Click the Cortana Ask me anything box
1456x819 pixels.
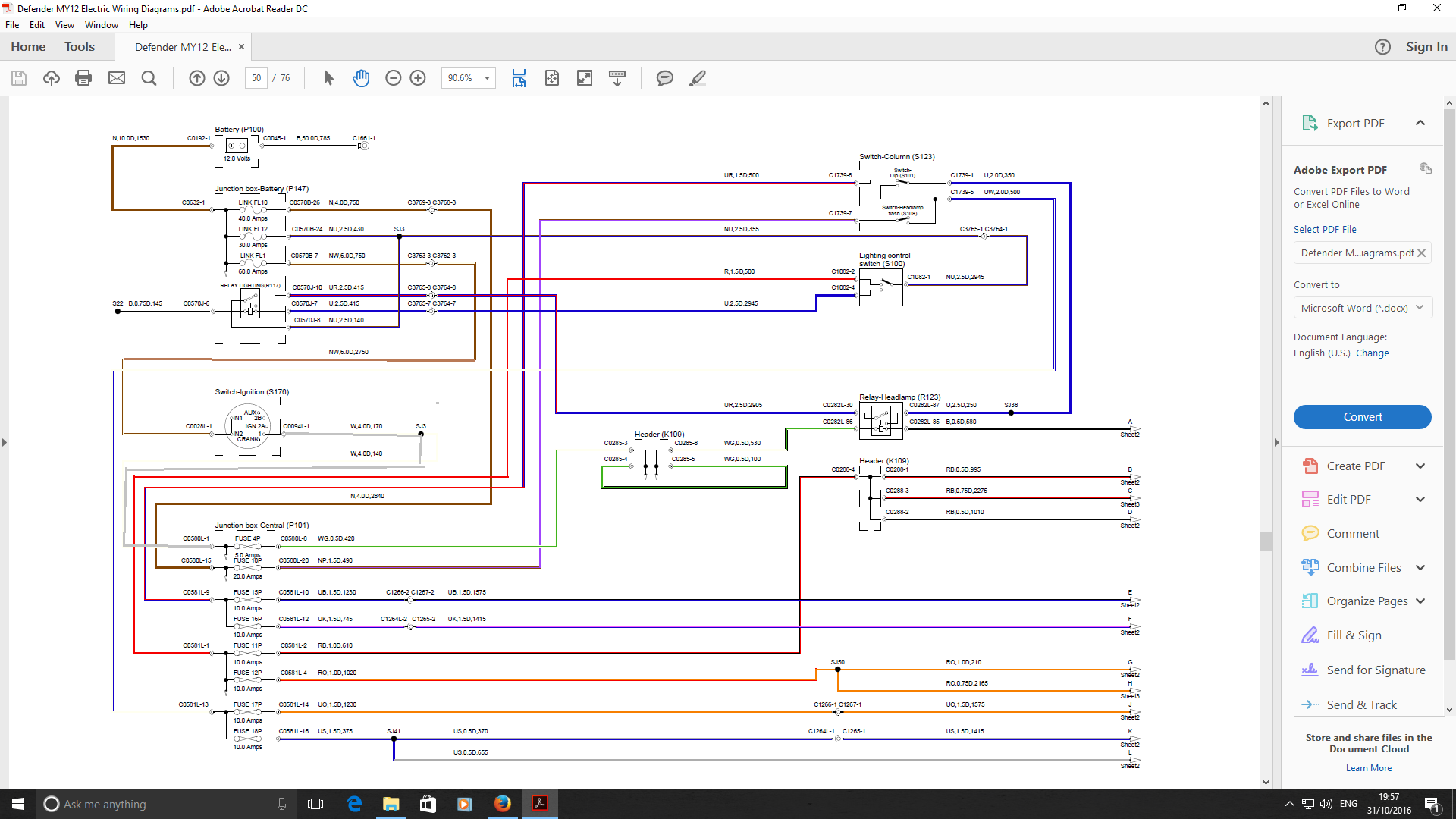[x=166, y=804]
